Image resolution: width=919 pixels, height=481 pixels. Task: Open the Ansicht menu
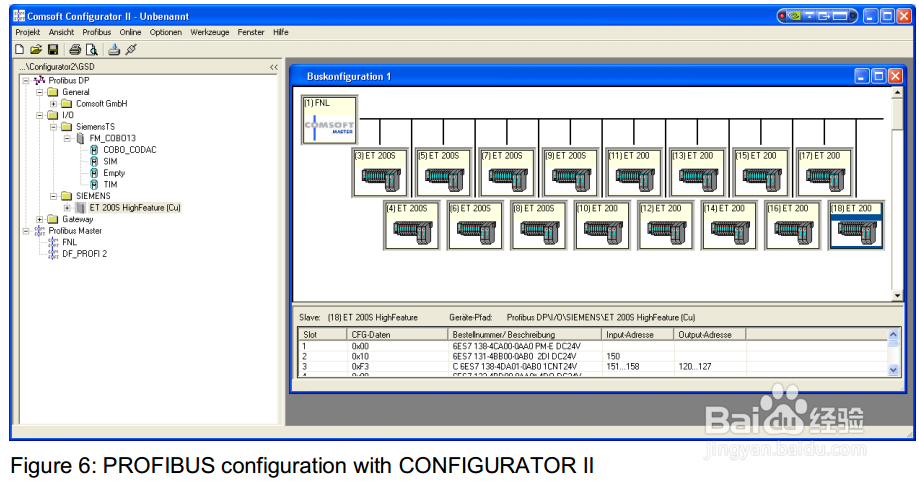[x=61, y=32]
